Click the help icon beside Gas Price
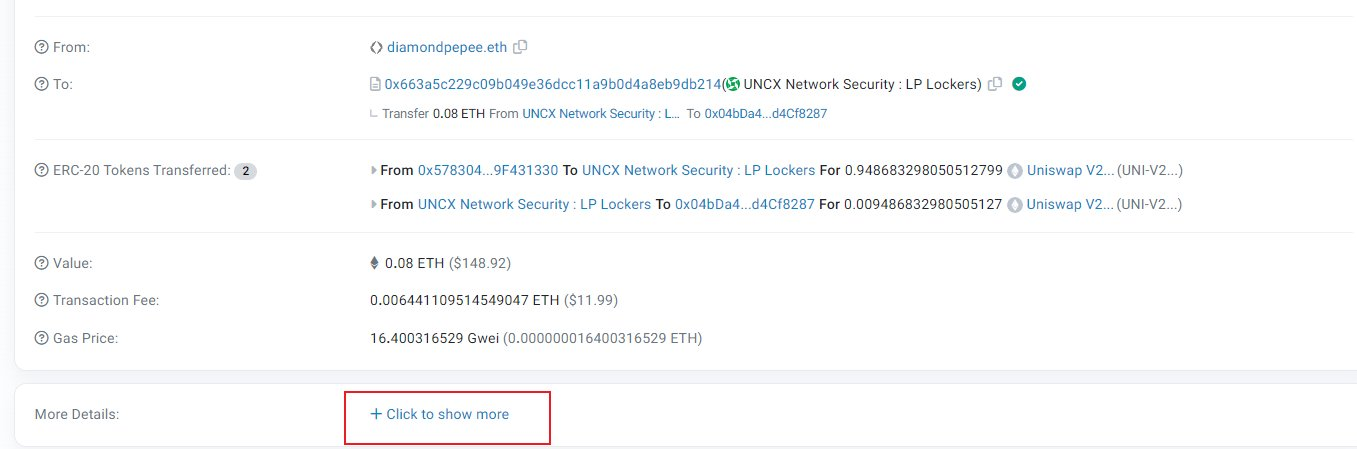This screenshot has width=1357, height=449. tap(41, 339)
